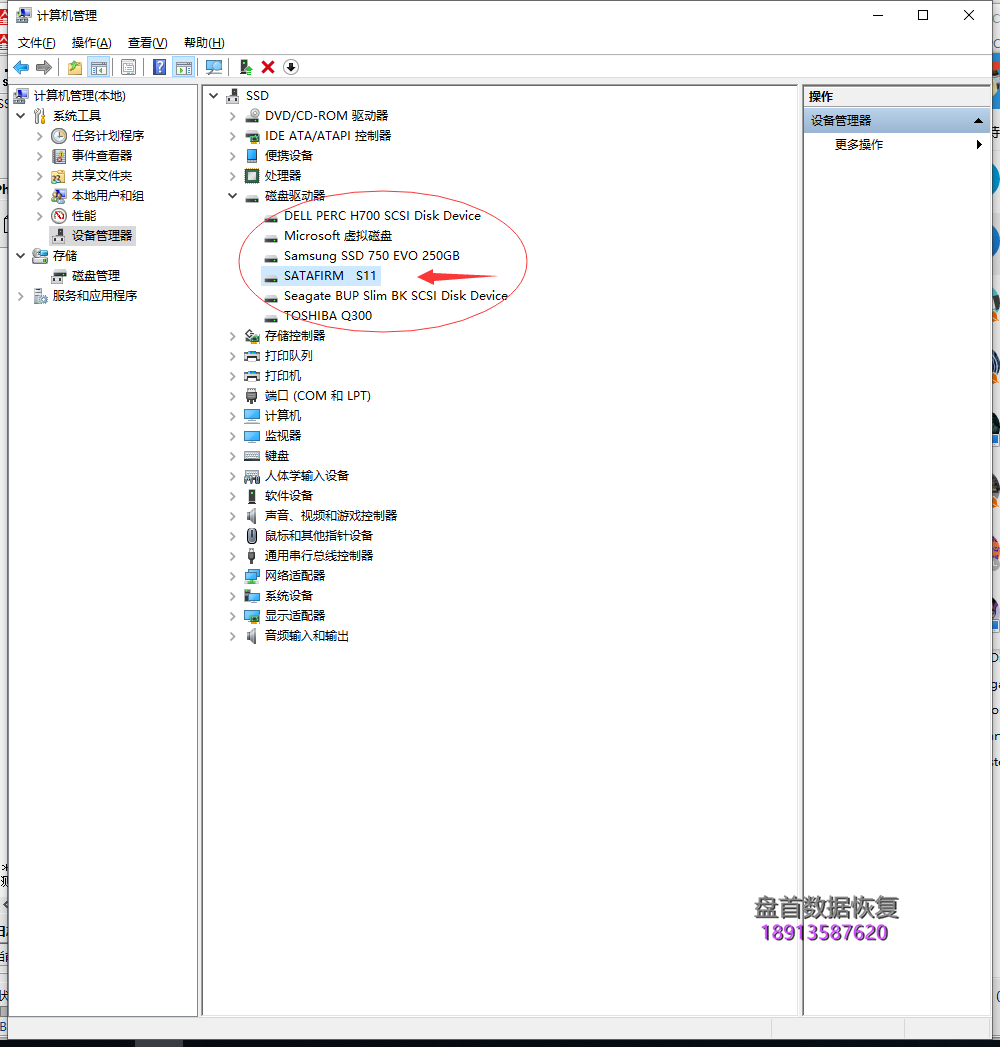Expand the 存储控制器 category
The height and width of the screenshot is (1047, 1000).
[232, 336]
